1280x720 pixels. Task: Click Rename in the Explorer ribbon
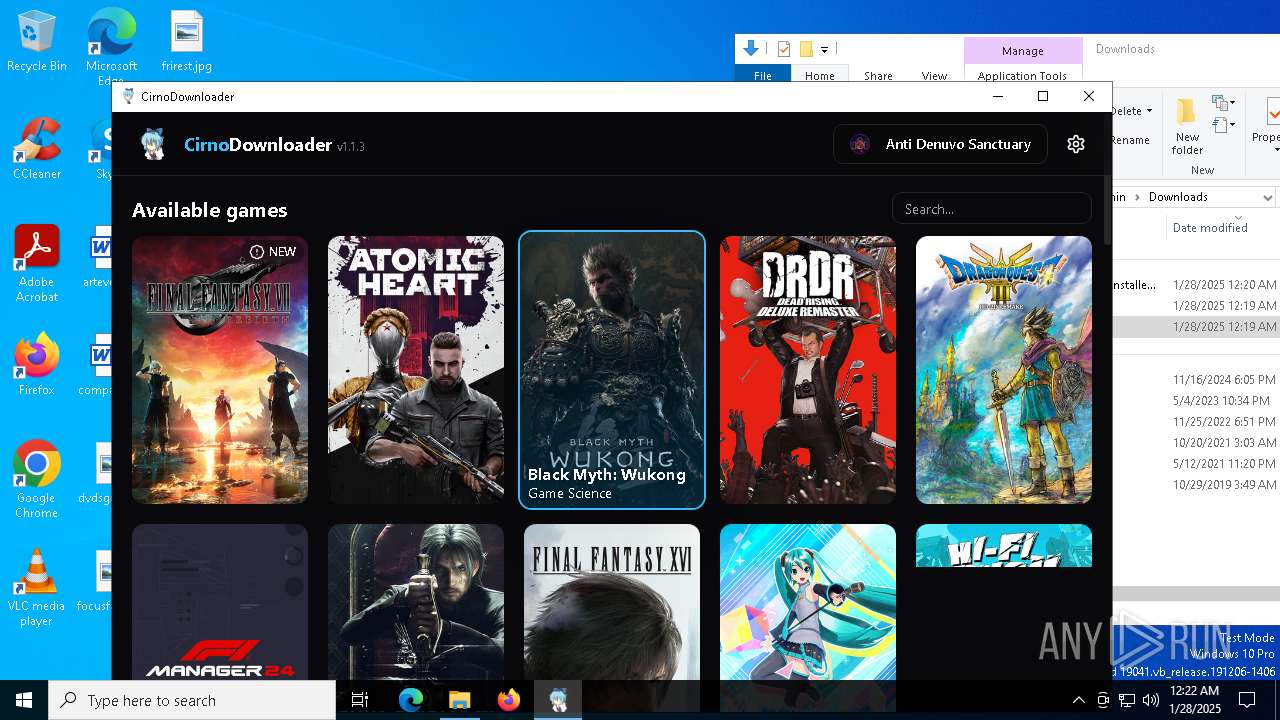1131,140
